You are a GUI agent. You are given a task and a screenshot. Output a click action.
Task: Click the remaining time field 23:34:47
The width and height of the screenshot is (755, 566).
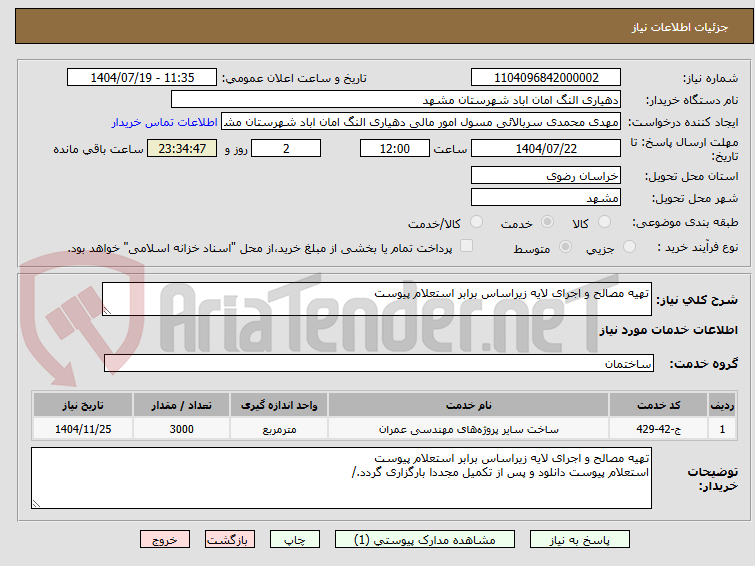pos(182,148)
